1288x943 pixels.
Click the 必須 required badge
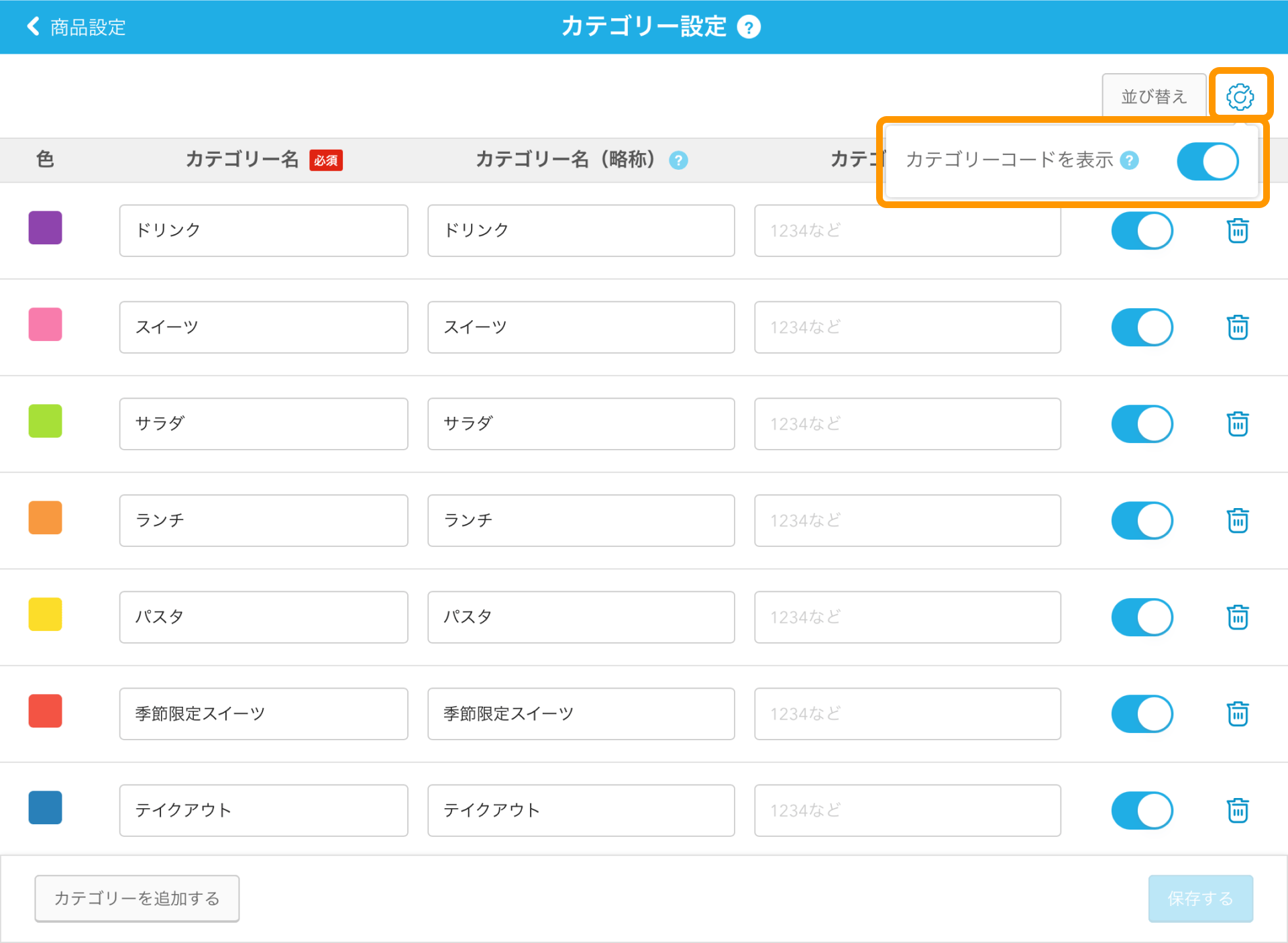pos(326,160)
